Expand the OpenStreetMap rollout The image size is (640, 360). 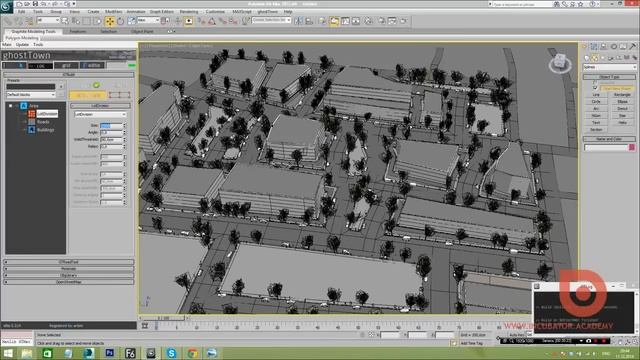(x=69, y=282)
